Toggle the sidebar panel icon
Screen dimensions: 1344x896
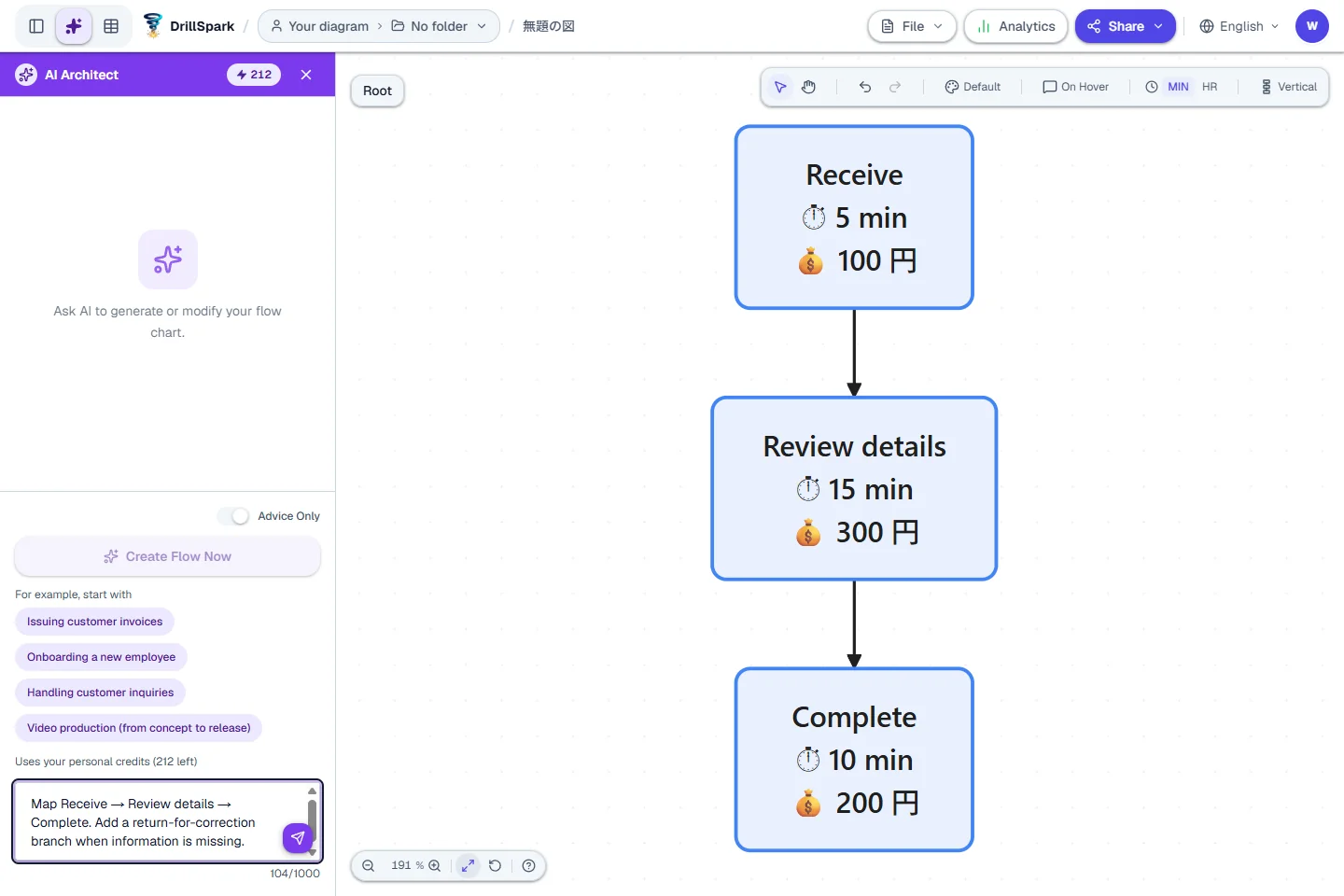pyautogui.click(x=36, y=26)
